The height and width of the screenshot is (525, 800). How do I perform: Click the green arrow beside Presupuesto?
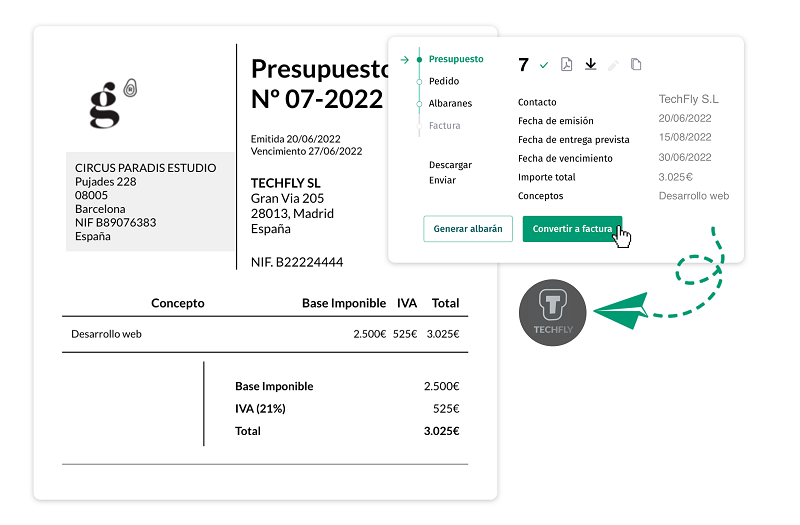click(x=405, y=60)
